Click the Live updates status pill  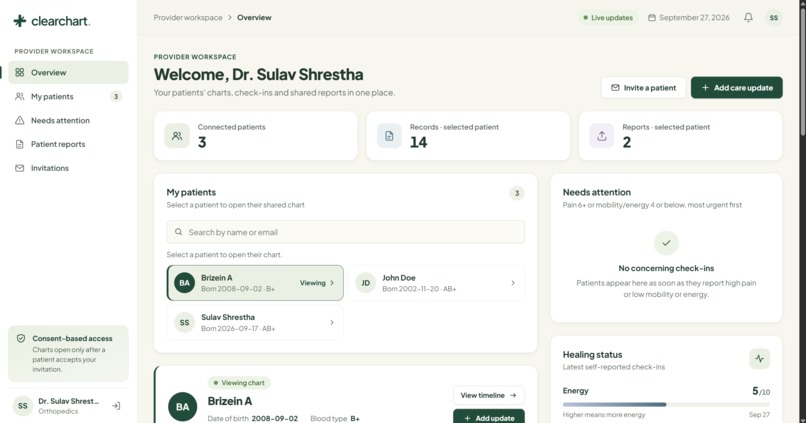pos(608,17)
